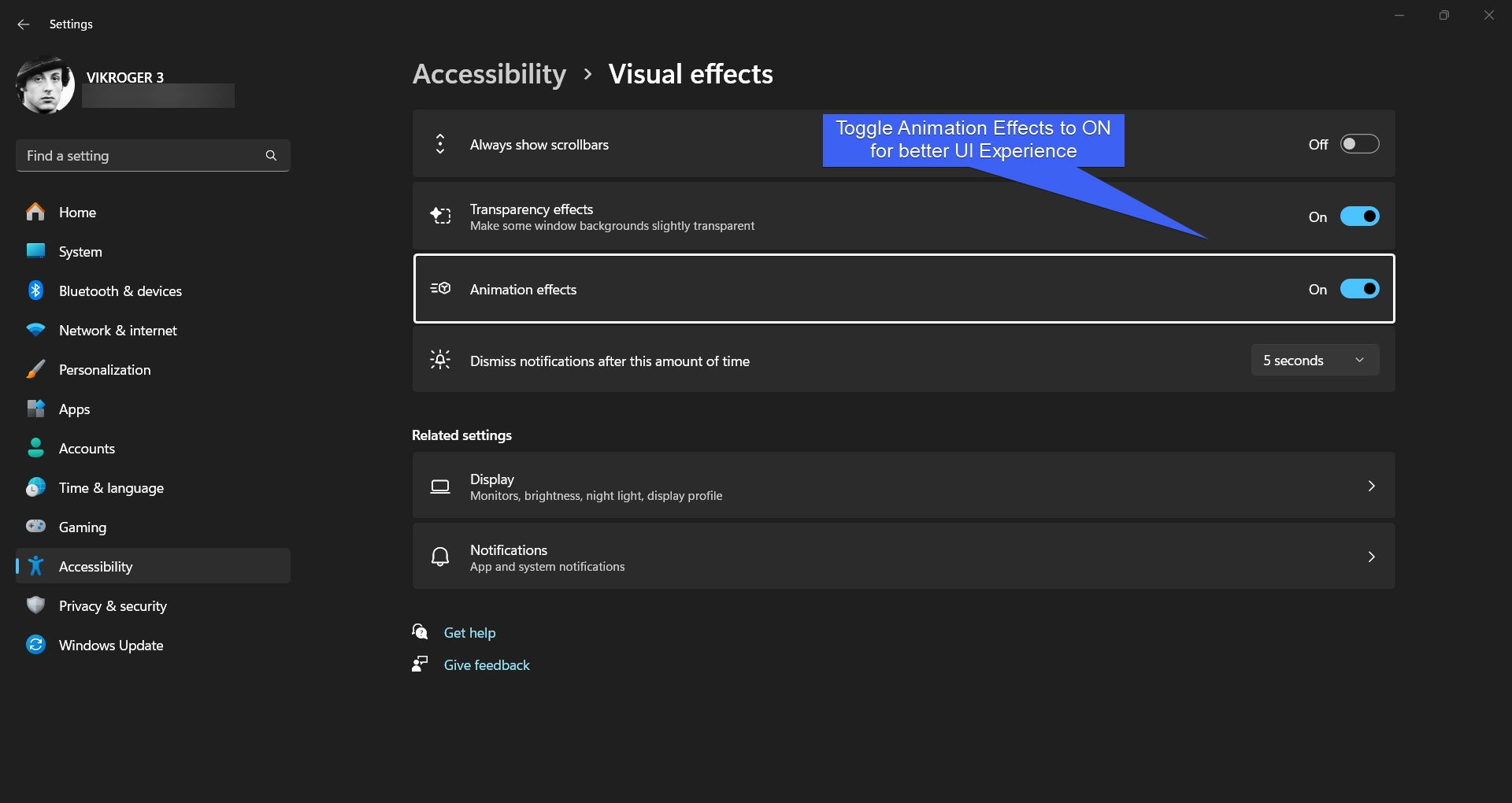The width and height of the screenshot is (1512, 803).
Task: Click the Transparency effects description text
Action: tap(612, 226)
